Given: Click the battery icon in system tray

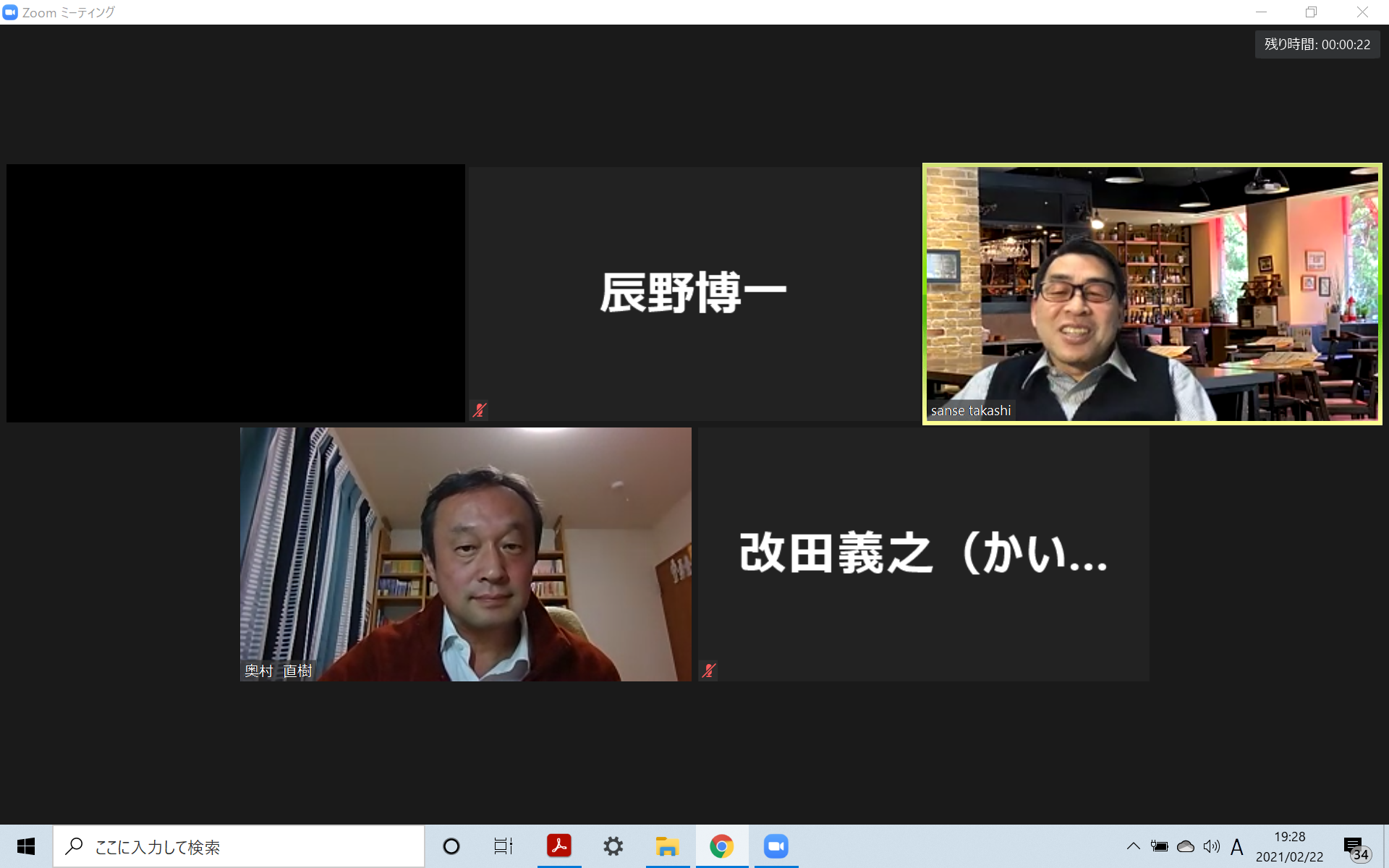Looking at the screenshot, I should tap(1159, 846).
